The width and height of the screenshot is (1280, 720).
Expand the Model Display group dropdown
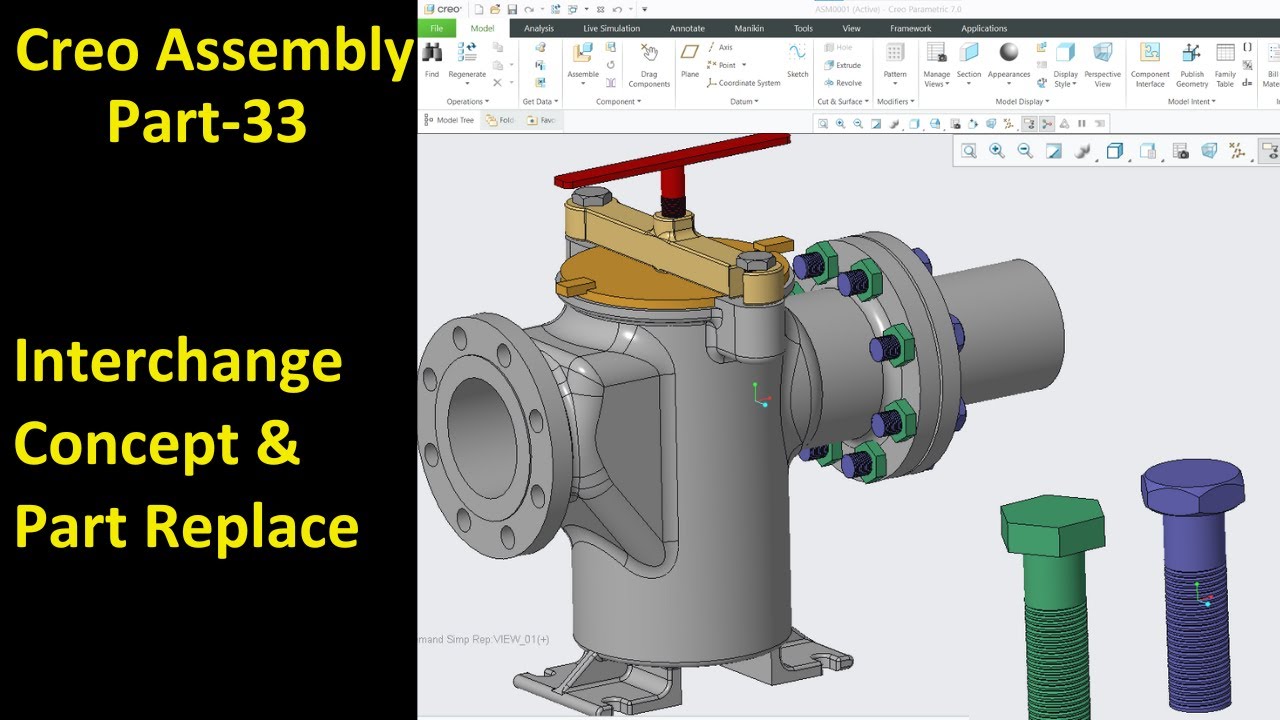coord(1022,102)
